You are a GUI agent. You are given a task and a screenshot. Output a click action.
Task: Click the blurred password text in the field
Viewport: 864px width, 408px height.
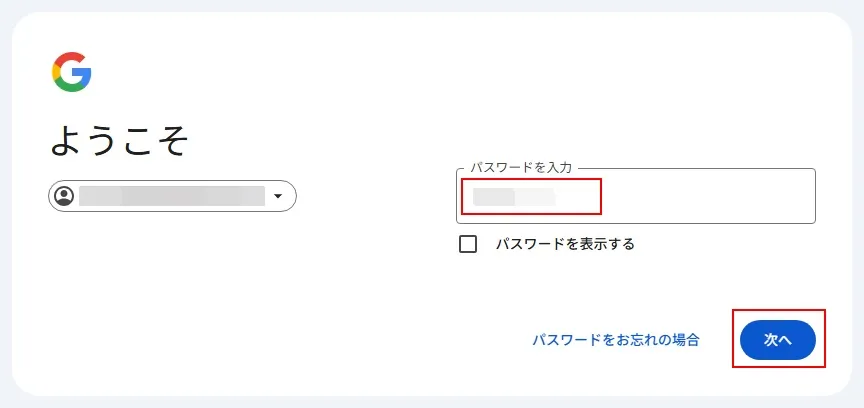tap(514, 196)
